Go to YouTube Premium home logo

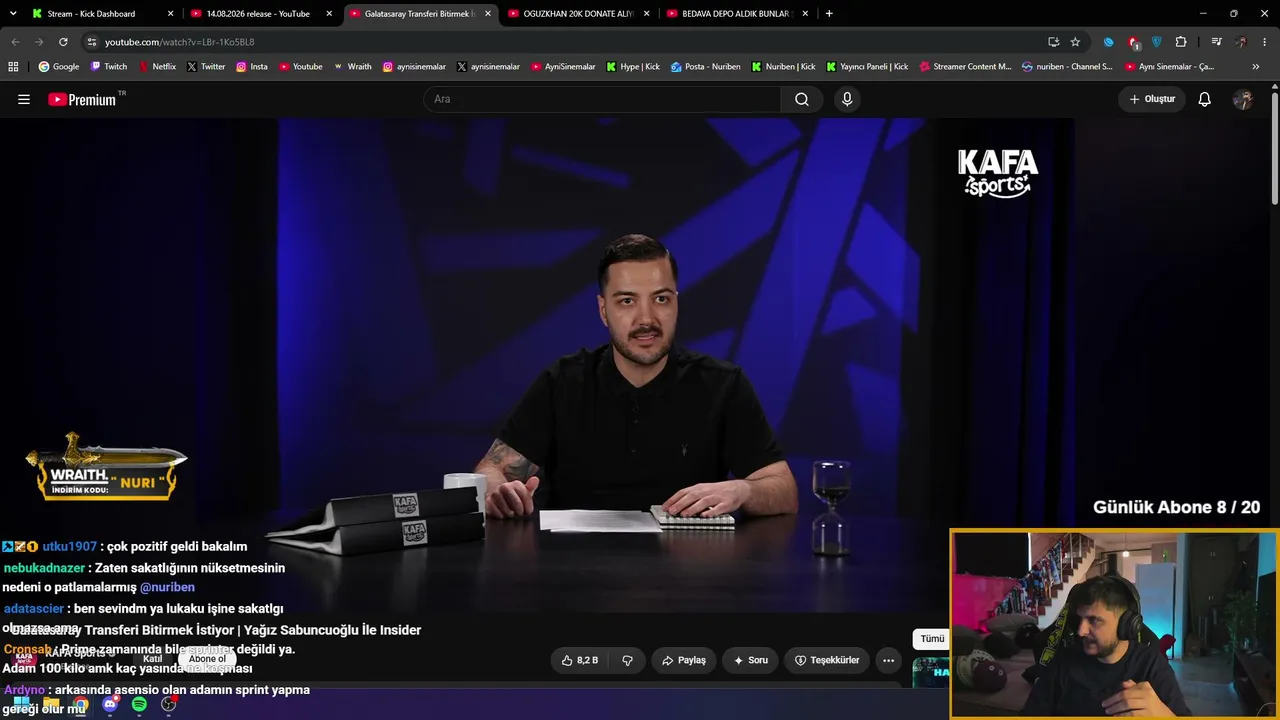(x=82, y=99)
